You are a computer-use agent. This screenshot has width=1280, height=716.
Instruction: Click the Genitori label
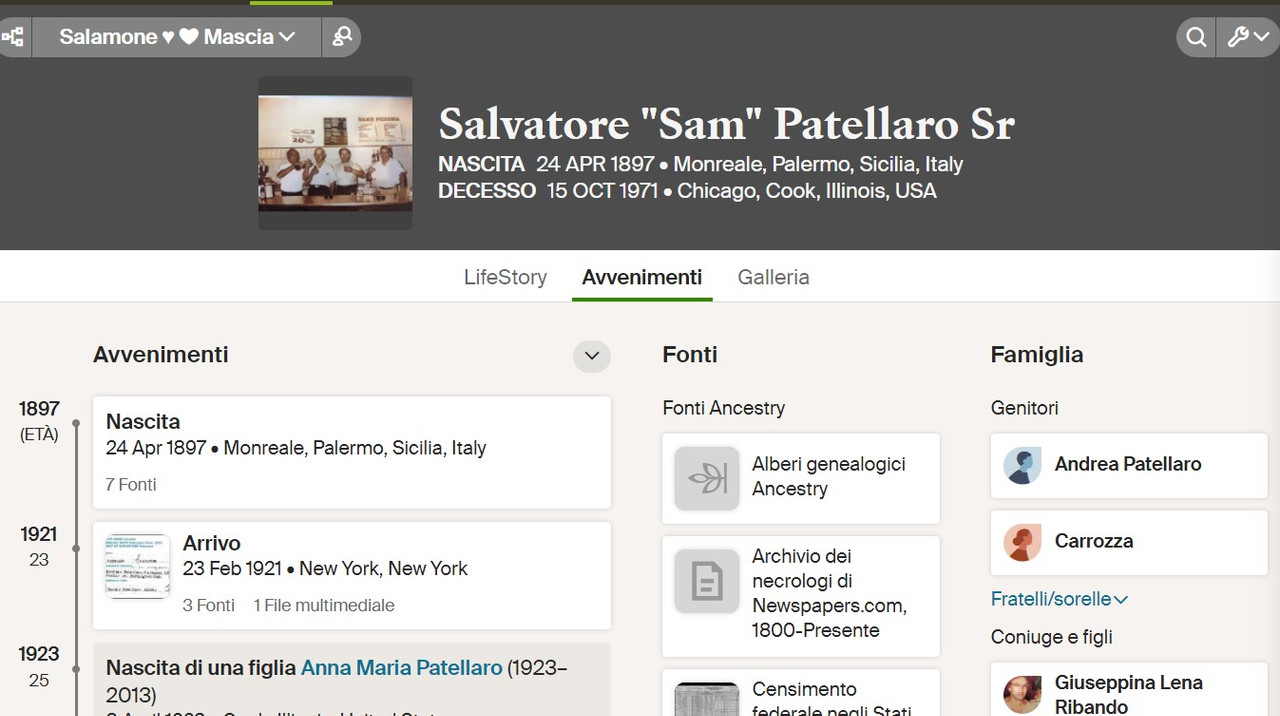(x=1024, y=408)
